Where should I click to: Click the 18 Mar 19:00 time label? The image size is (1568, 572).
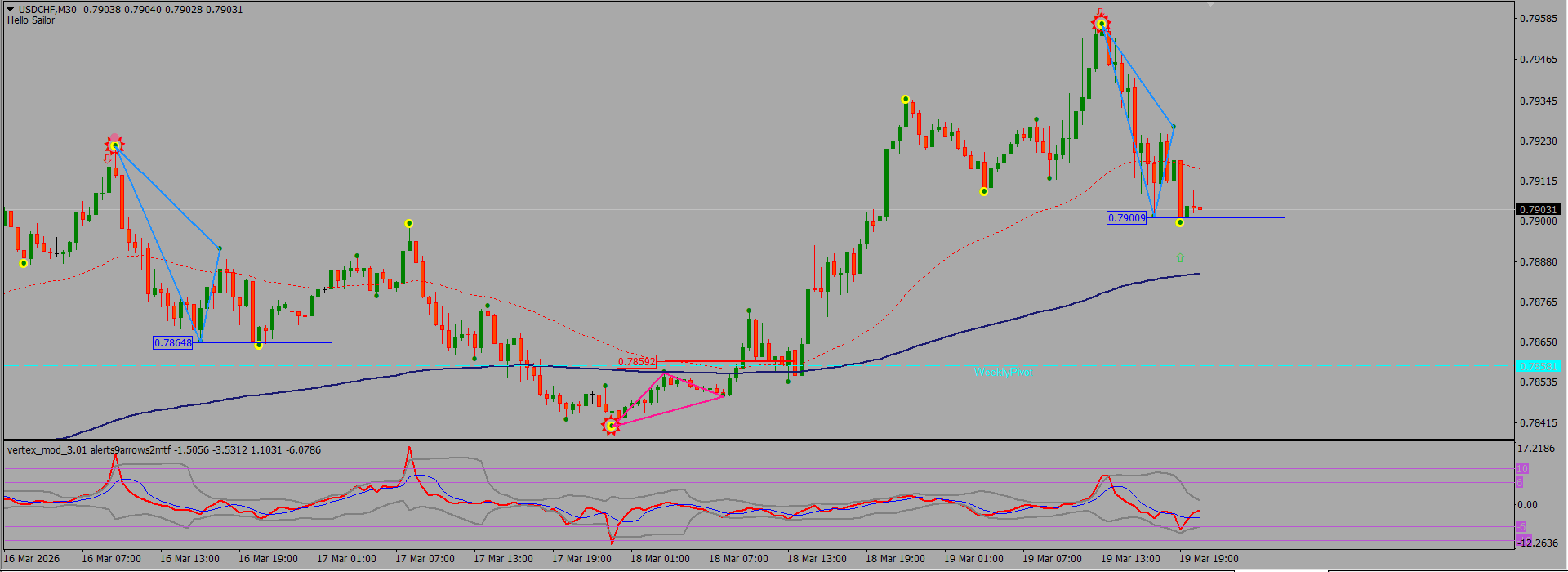coord(895,559)
